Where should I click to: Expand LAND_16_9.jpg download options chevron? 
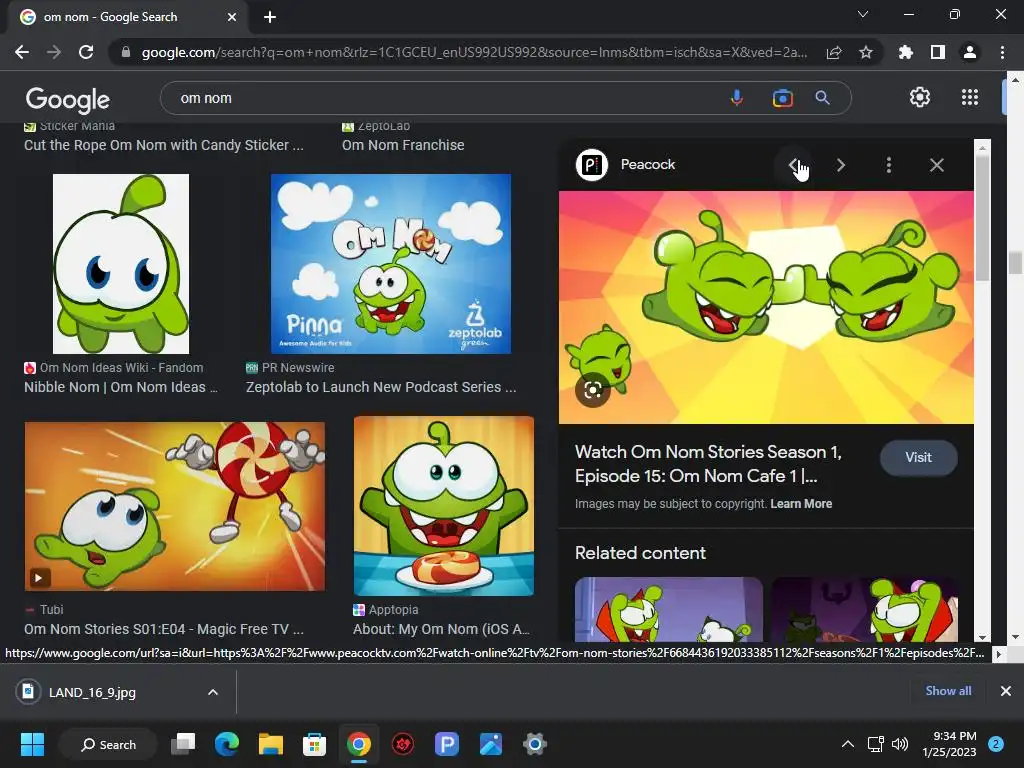click(x=213, y=692)
